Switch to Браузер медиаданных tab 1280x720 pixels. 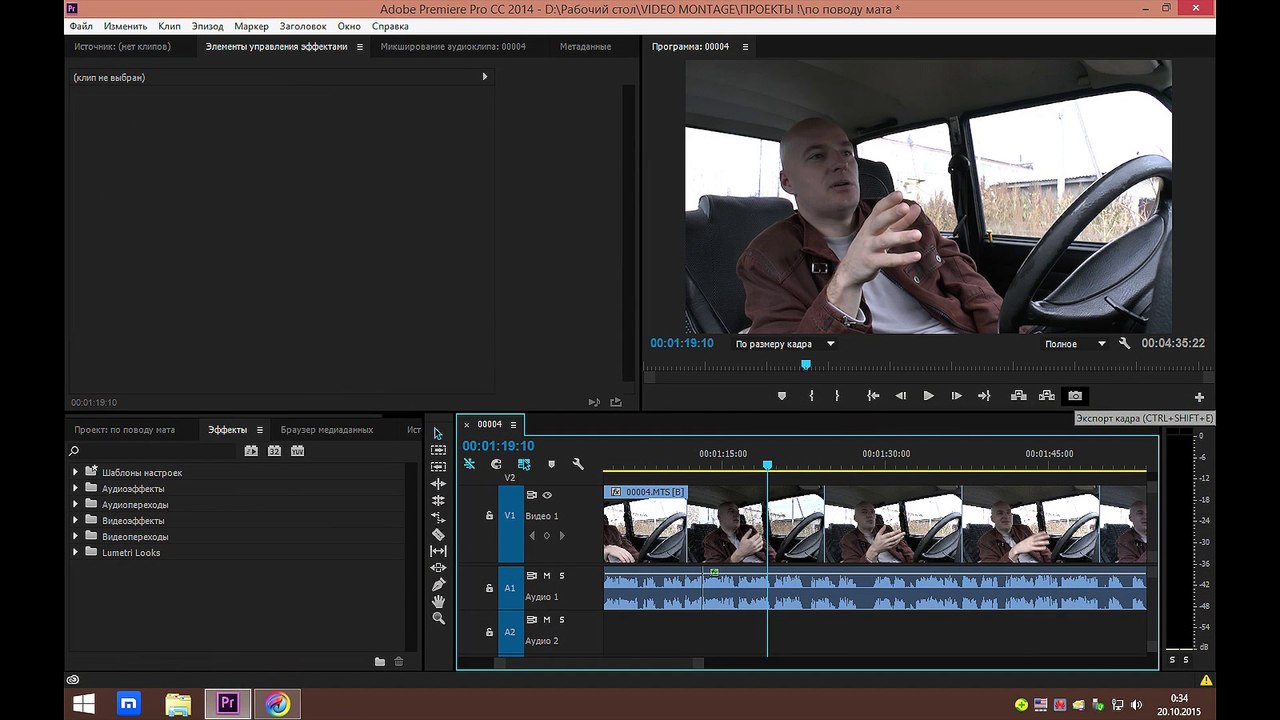point(327,430)
